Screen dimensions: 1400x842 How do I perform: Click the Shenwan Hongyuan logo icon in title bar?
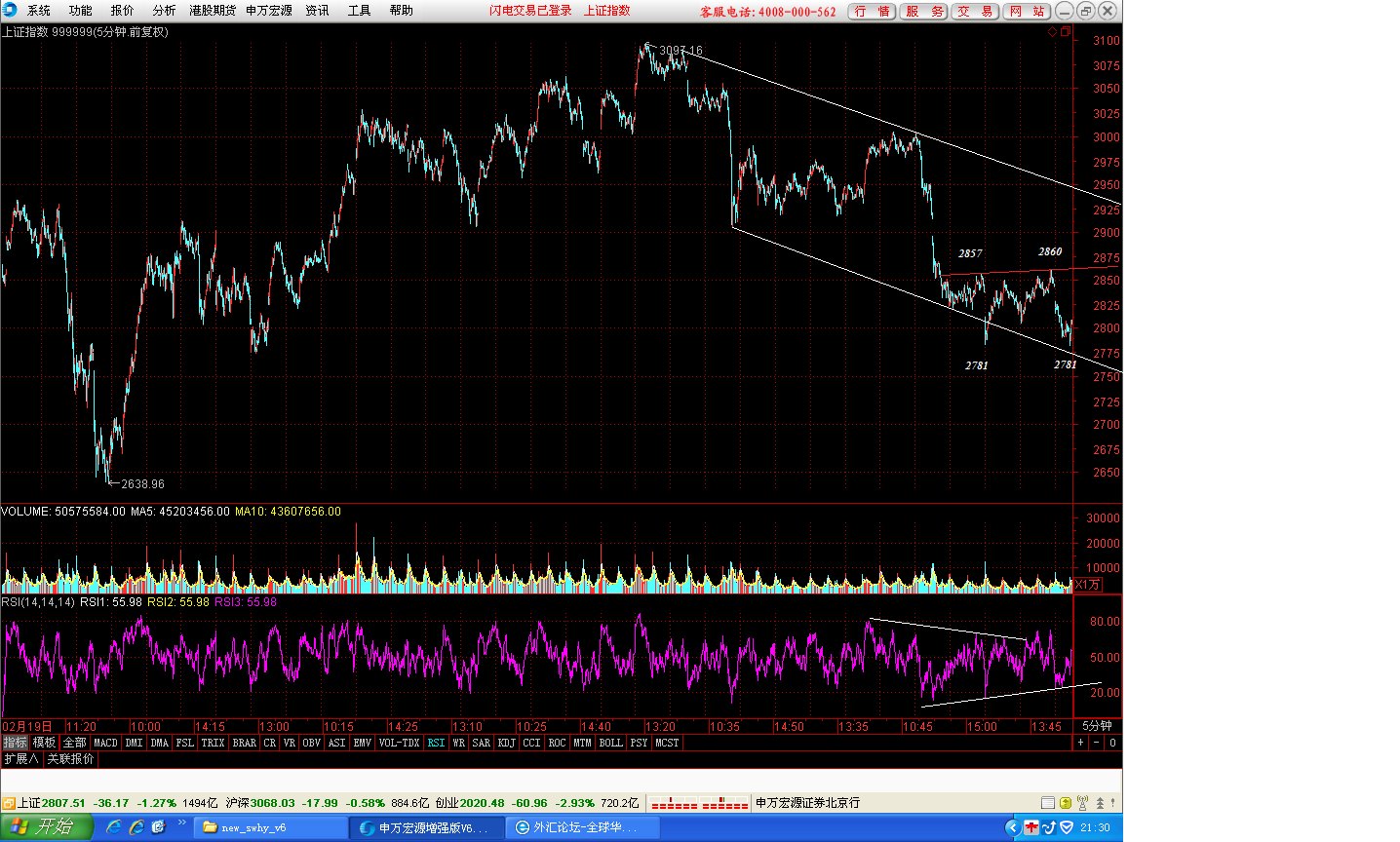[10, 10]
